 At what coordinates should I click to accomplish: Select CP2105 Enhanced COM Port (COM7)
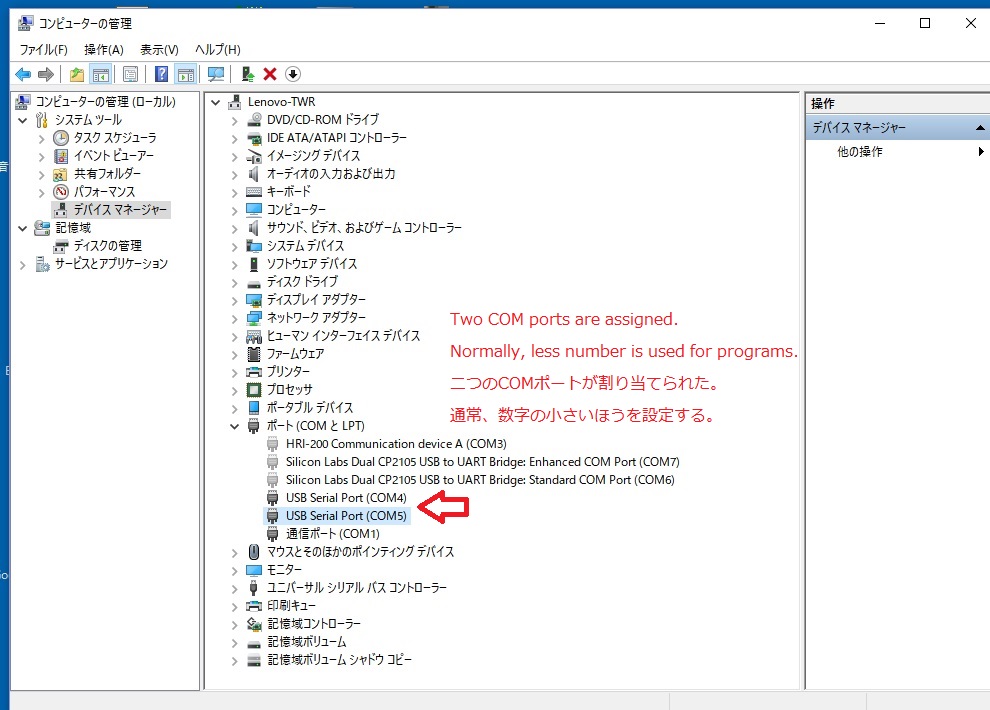(x=482, y=462)
